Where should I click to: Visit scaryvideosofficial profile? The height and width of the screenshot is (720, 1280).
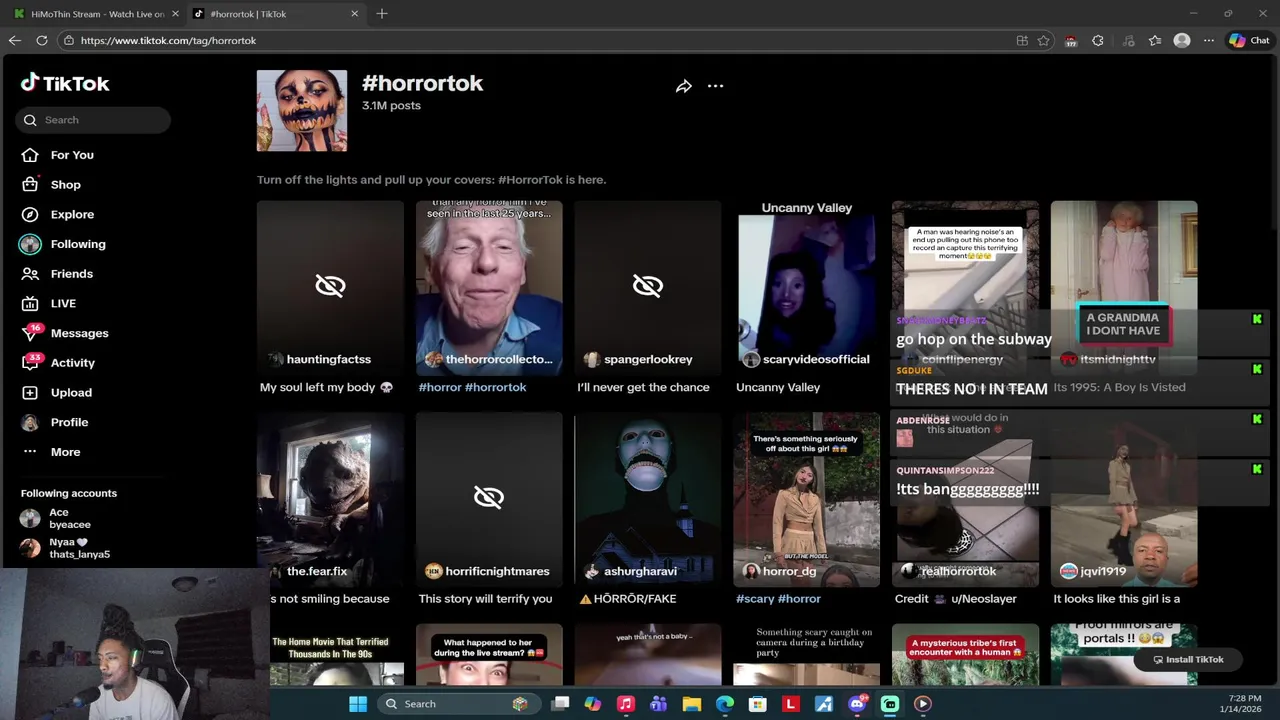pos(816,359)
